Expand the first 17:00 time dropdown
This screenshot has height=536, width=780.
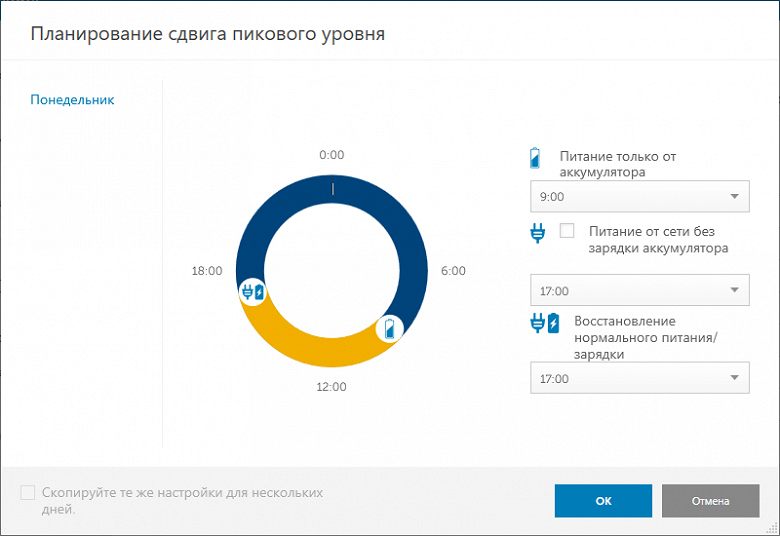pyautogui.click(x=640, y=290)
